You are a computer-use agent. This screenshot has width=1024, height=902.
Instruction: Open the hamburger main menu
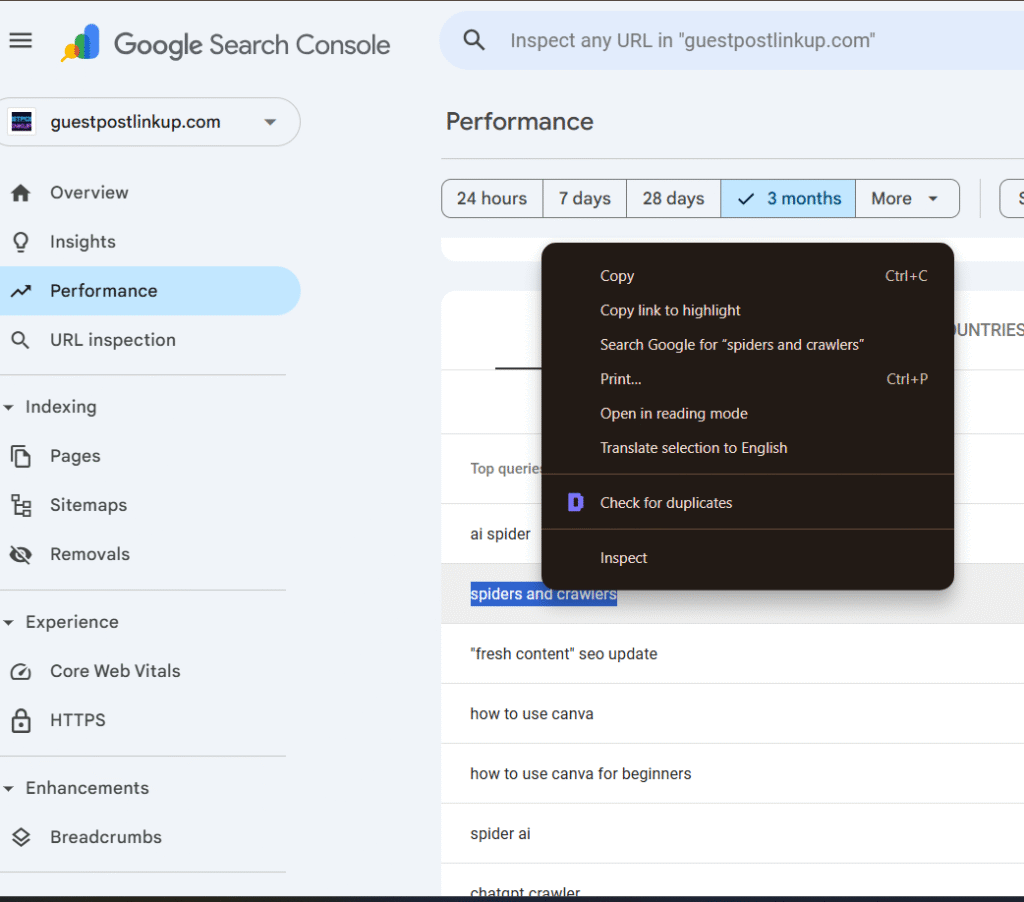pyautogui.click(x=20, y=41)
